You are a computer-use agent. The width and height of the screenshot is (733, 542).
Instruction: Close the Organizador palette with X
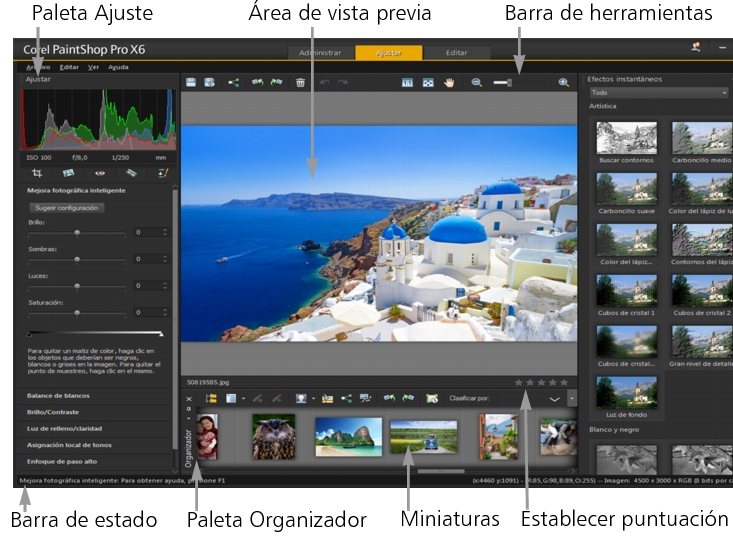pos(189,399)
